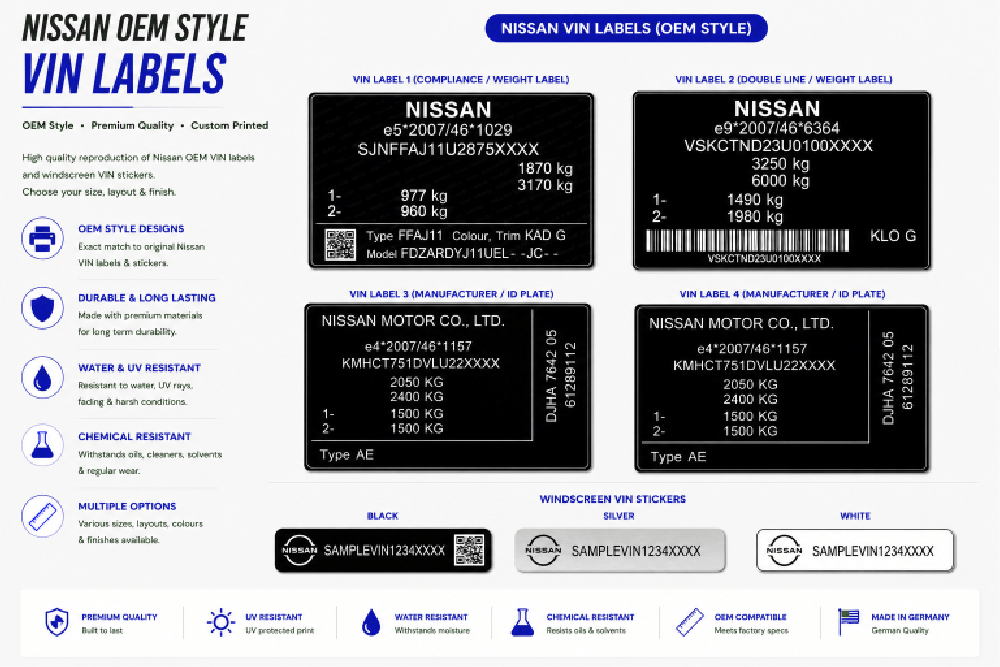Screen dimensions: 1000x667
Task: Click the ruler icon beside OEM Compatible
Action: coord(689,622)
